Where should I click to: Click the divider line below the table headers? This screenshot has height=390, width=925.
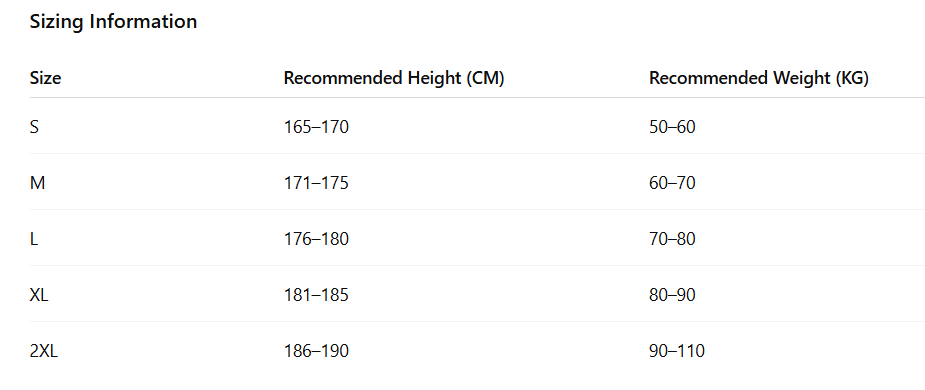[x=477, y=97]
